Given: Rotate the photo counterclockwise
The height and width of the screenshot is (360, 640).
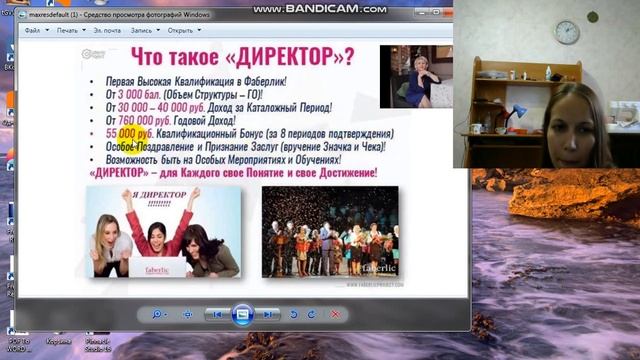Looking at the screenshot, I should tap(293, 314).
